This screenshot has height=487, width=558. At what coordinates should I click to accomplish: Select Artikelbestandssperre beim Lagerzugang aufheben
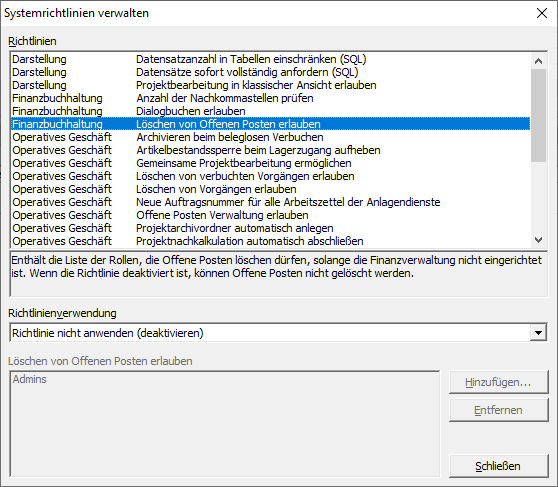pyautogui.click(x=270, y=150)
